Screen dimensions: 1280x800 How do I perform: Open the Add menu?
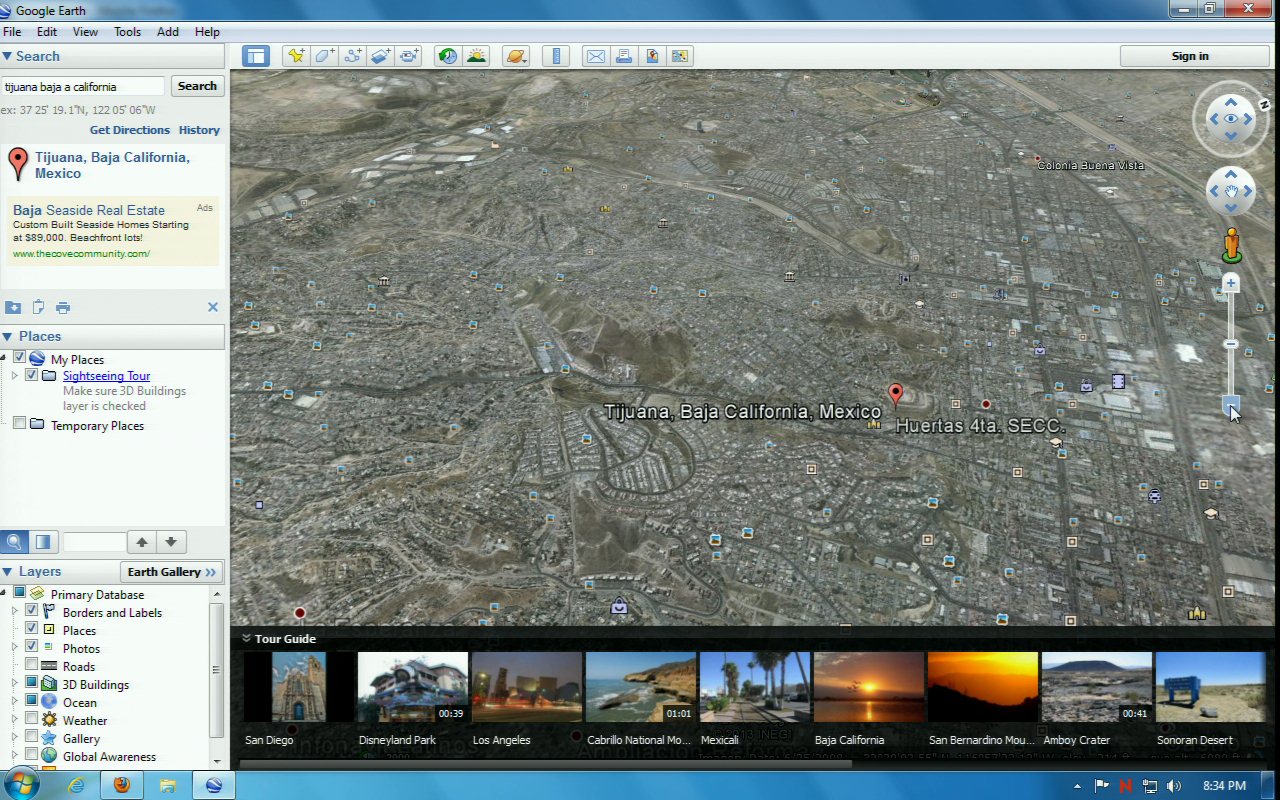pyautogui.click(x=168, y=32)
